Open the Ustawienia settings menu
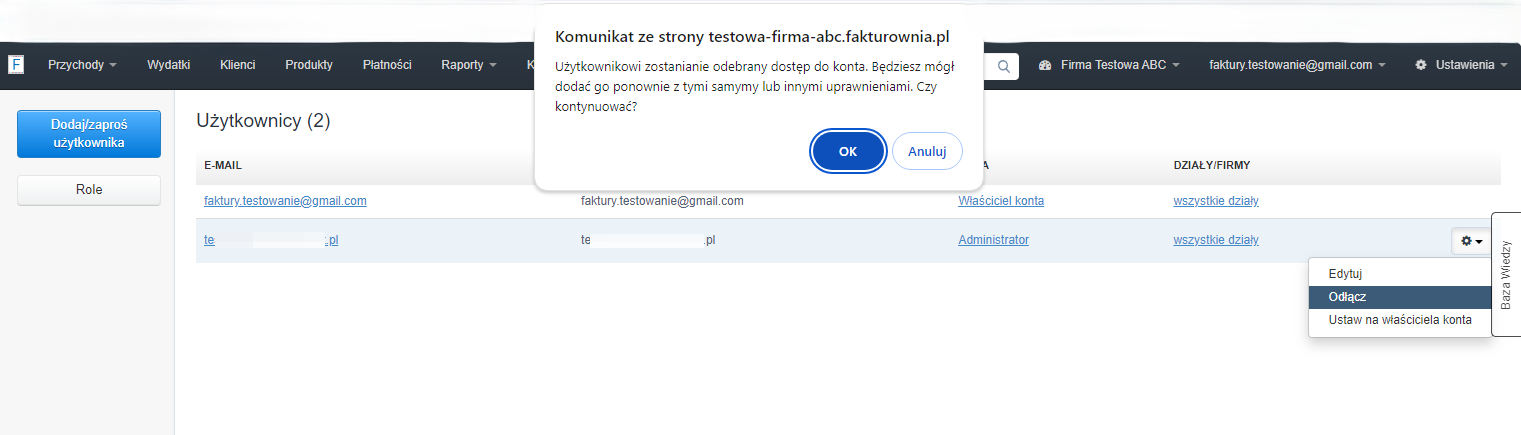1521x435 pixels. pos(1461,65)
